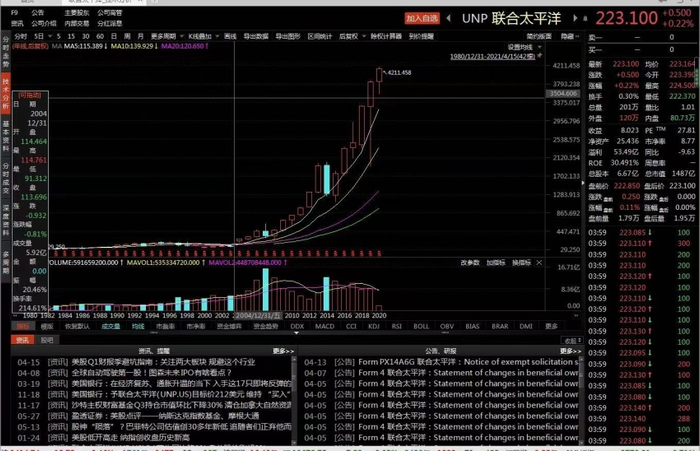Click the date range 1980/12/31-2021/4/15 link
The image size is (700, 451).
[492, 56]
